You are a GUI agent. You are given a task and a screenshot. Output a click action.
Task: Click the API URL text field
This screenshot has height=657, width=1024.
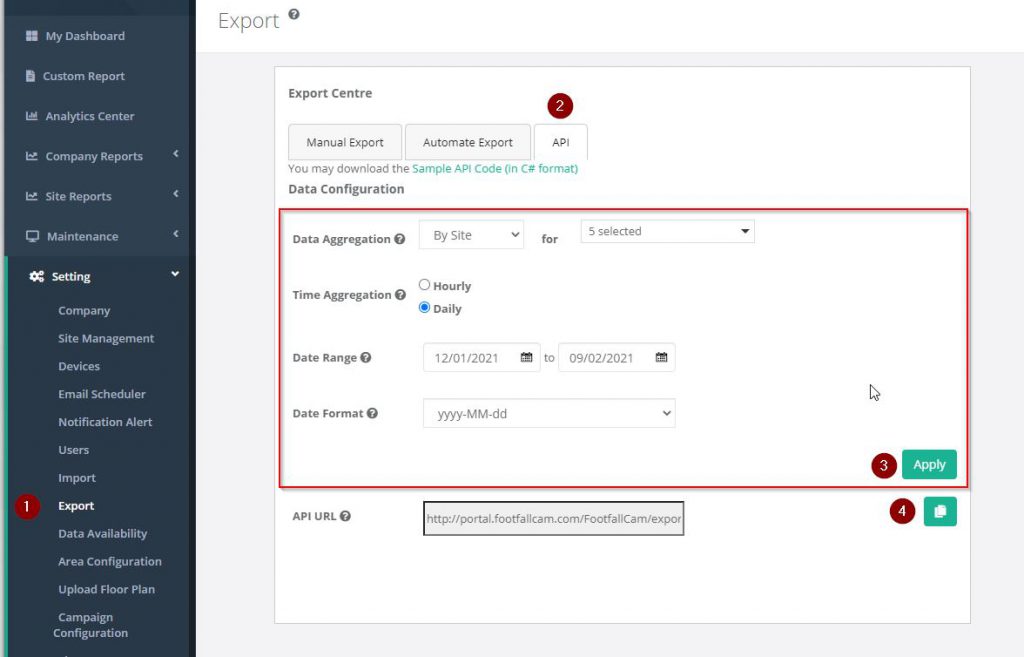tap(553, 519)
